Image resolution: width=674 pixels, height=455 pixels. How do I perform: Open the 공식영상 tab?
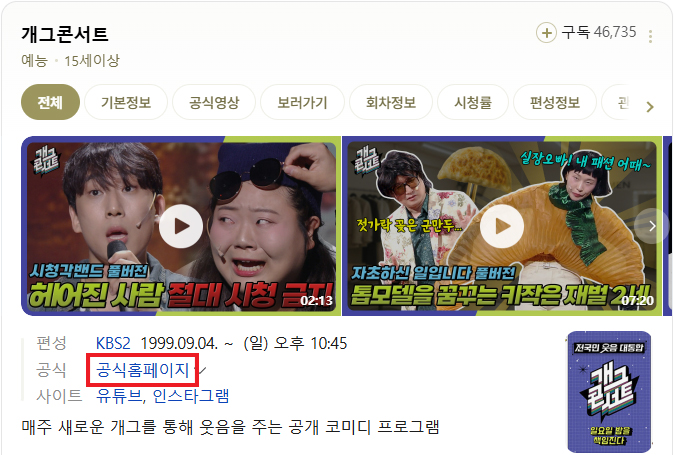click(x=214, y=102)
